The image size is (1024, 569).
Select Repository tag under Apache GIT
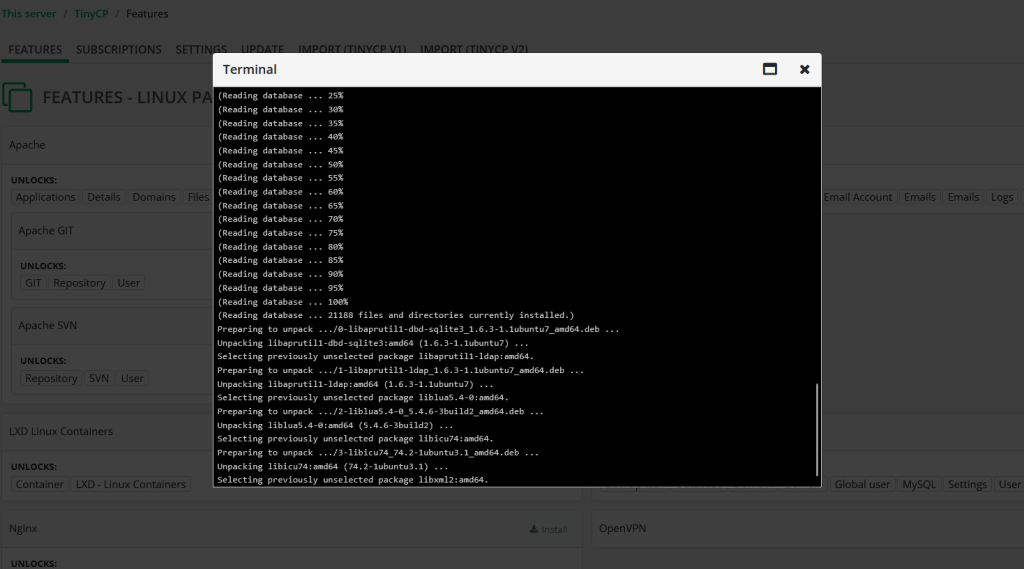[x=79, y=283]
